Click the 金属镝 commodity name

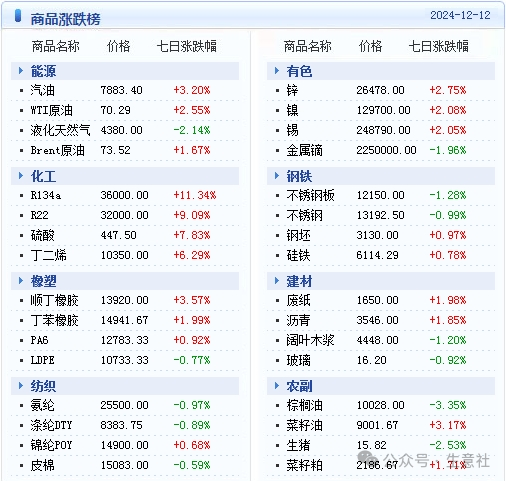click(x=304, y=150)
